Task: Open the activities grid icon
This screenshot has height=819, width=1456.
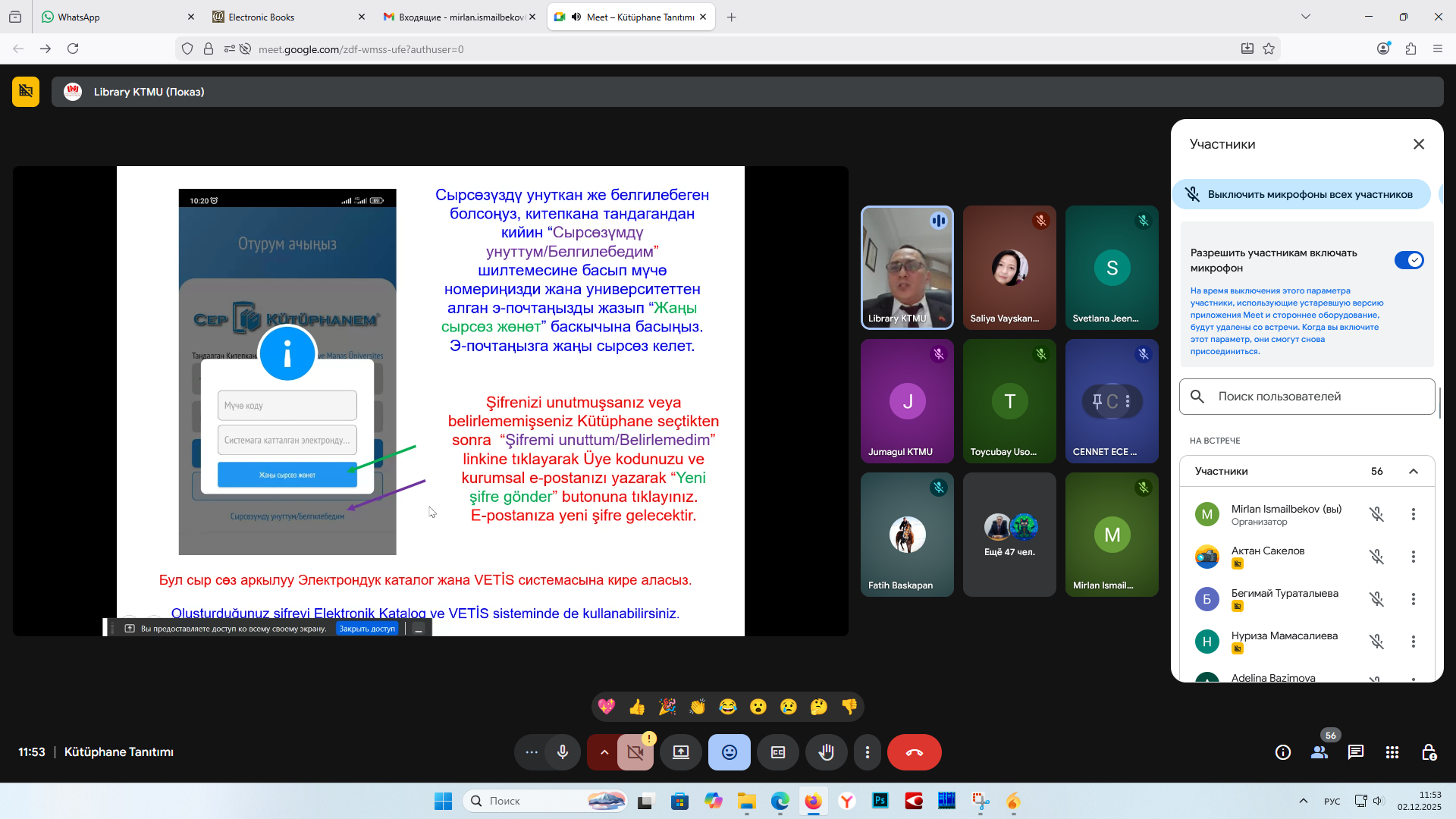Action: (x=1392, y=752)
